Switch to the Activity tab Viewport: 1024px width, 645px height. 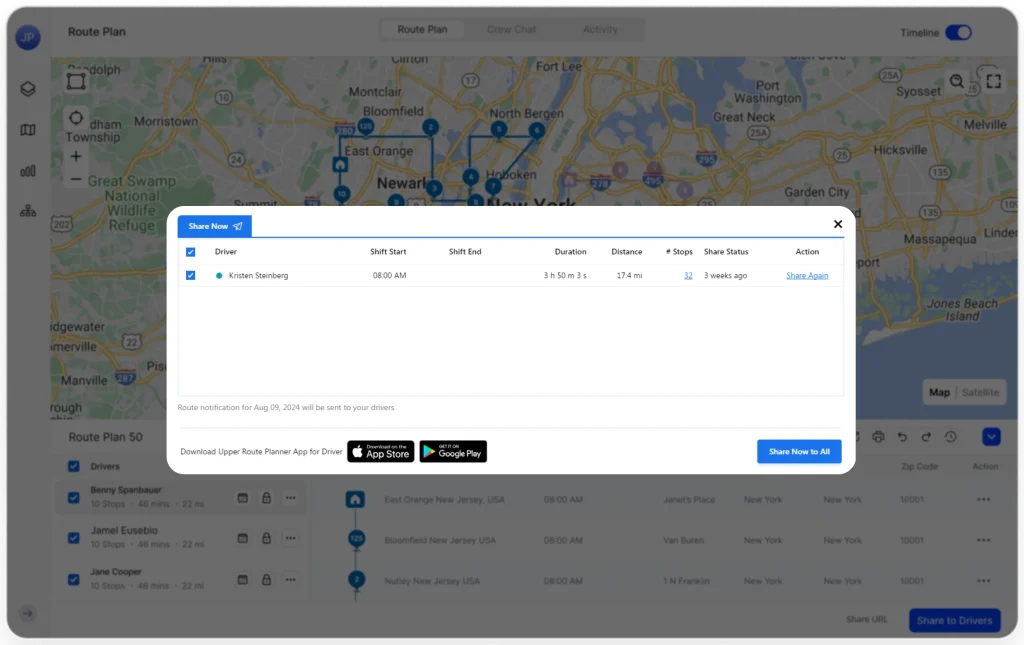tap(600, 29)
